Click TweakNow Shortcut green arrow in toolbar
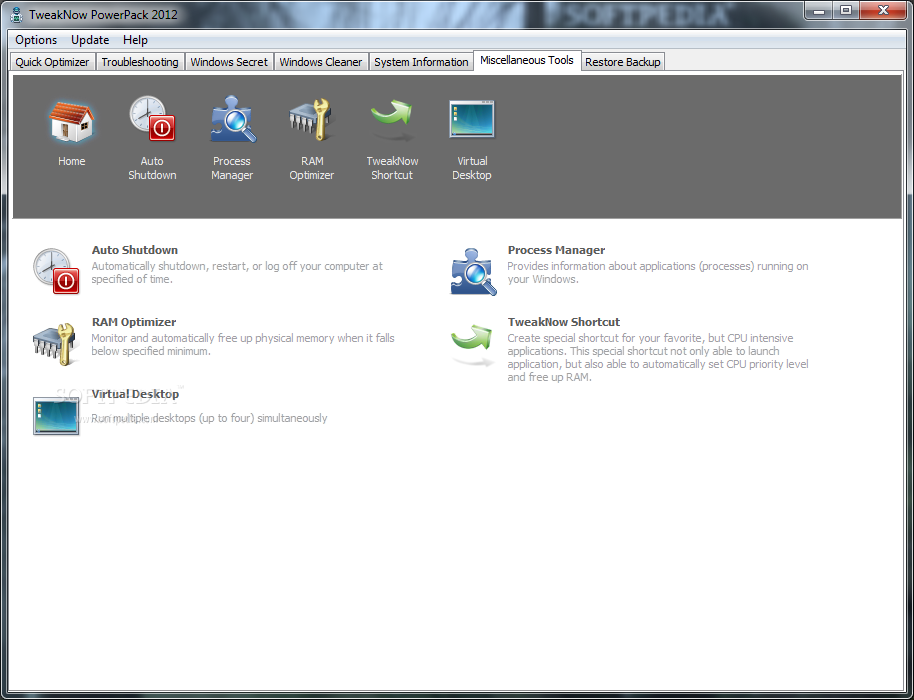Image resolution: width=914 pixels, height=700 pixels. pyautogui.click(x=392, y=120)
